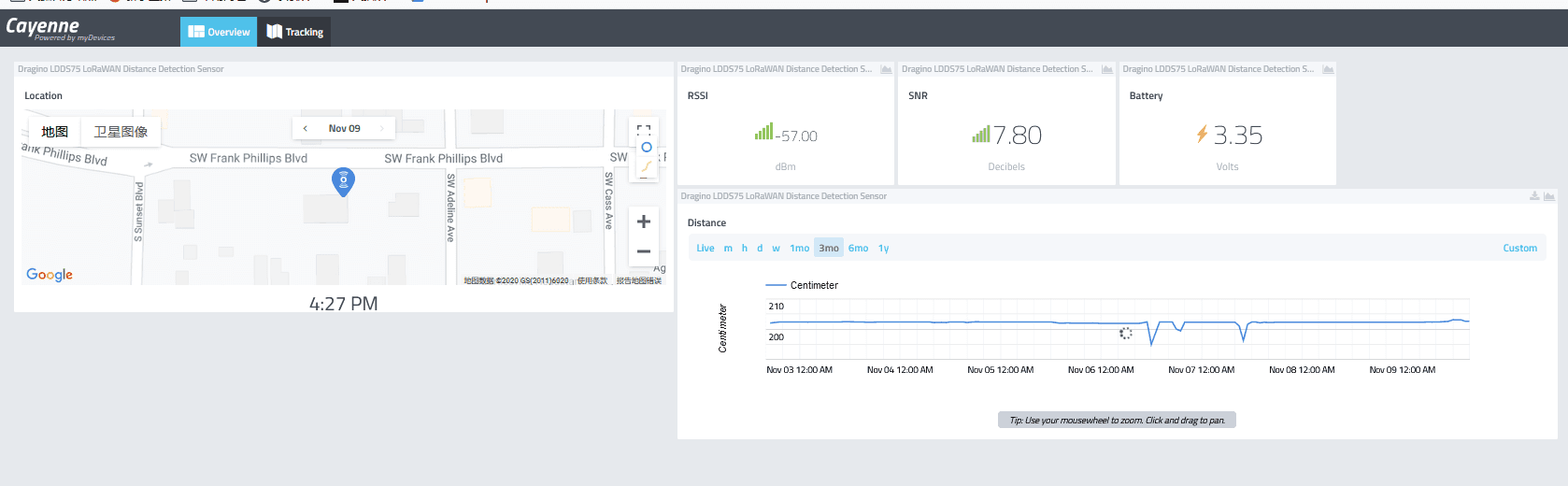
Task: Open chart icon on SNR widget
Action: point(1107,69)
